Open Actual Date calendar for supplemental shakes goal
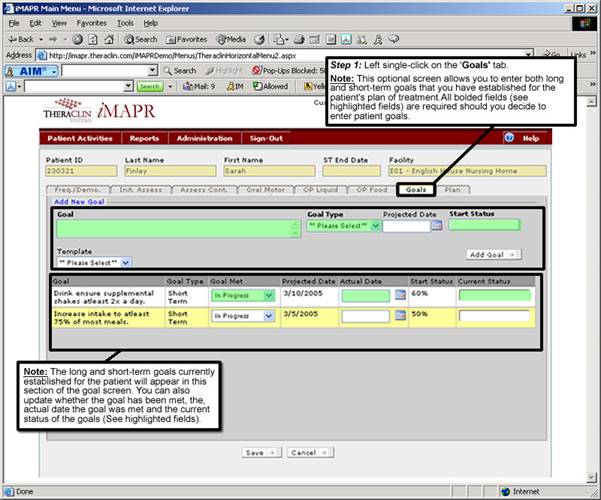Viewport: 601px width, 500px height. pyautogui.click(x=400, y=295)
